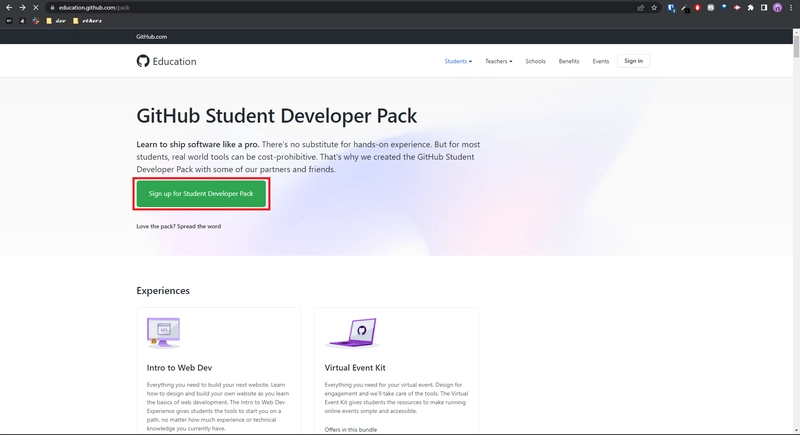This screenshot has width=800, height=435.
Task: Open the browser profile avatar
Action: (x=777, y=7)
